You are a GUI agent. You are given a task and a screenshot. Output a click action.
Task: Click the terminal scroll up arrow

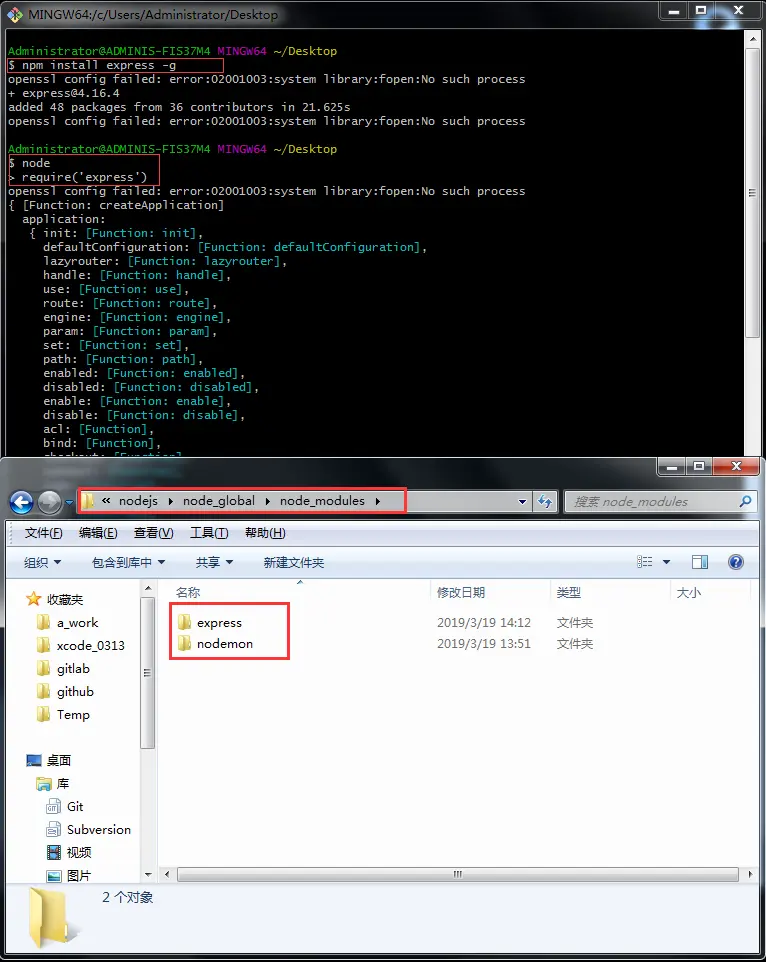[753, 38]
